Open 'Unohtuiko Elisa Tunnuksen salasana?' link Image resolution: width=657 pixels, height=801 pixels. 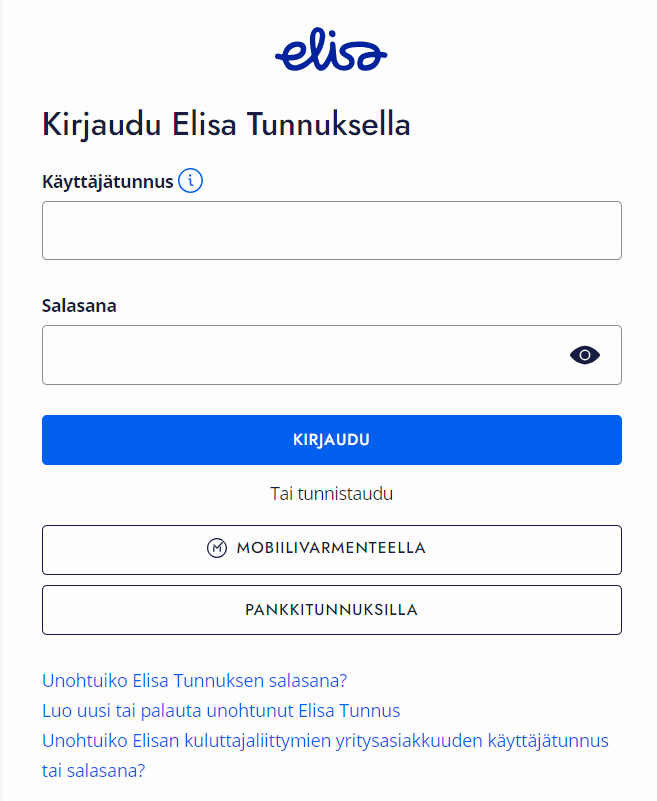pos(194,681)
